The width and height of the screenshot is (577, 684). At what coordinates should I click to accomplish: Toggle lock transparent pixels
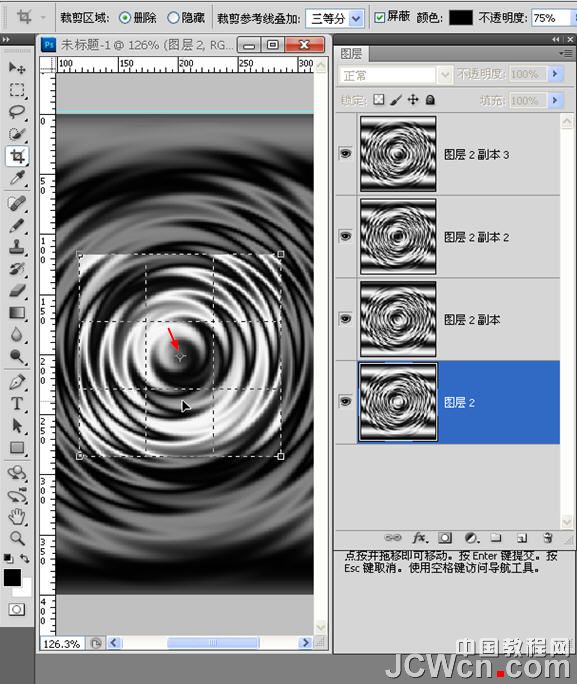click(379, 100)
